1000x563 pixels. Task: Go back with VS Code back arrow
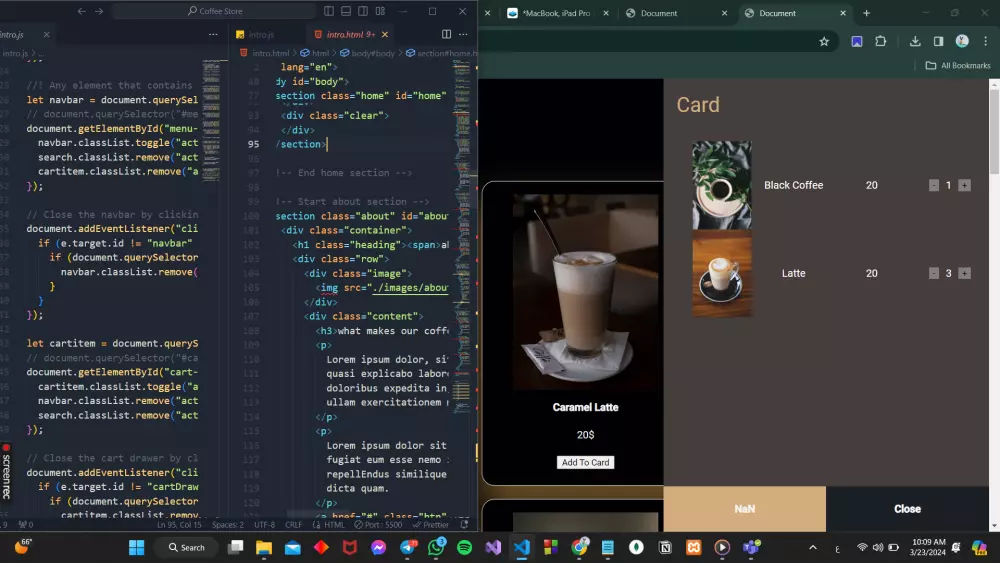82,11
